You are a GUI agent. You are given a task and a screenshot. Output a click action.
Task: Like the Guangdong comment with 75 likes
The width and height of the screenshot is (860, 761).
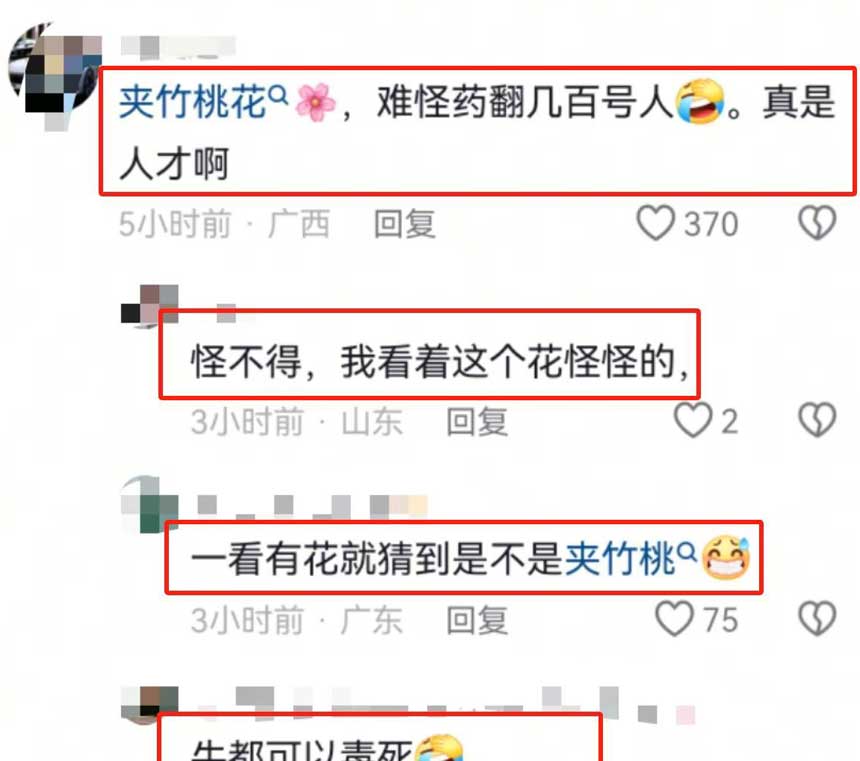click(675, 619)
